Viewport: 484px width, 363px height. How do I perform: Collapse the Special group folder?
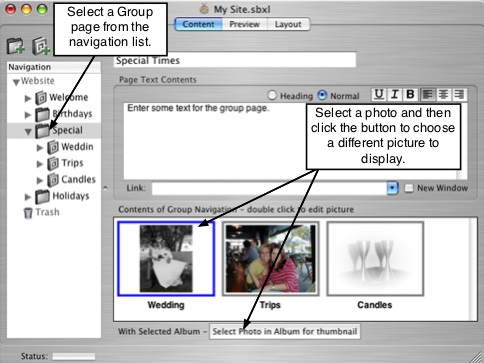pos(28,132)
